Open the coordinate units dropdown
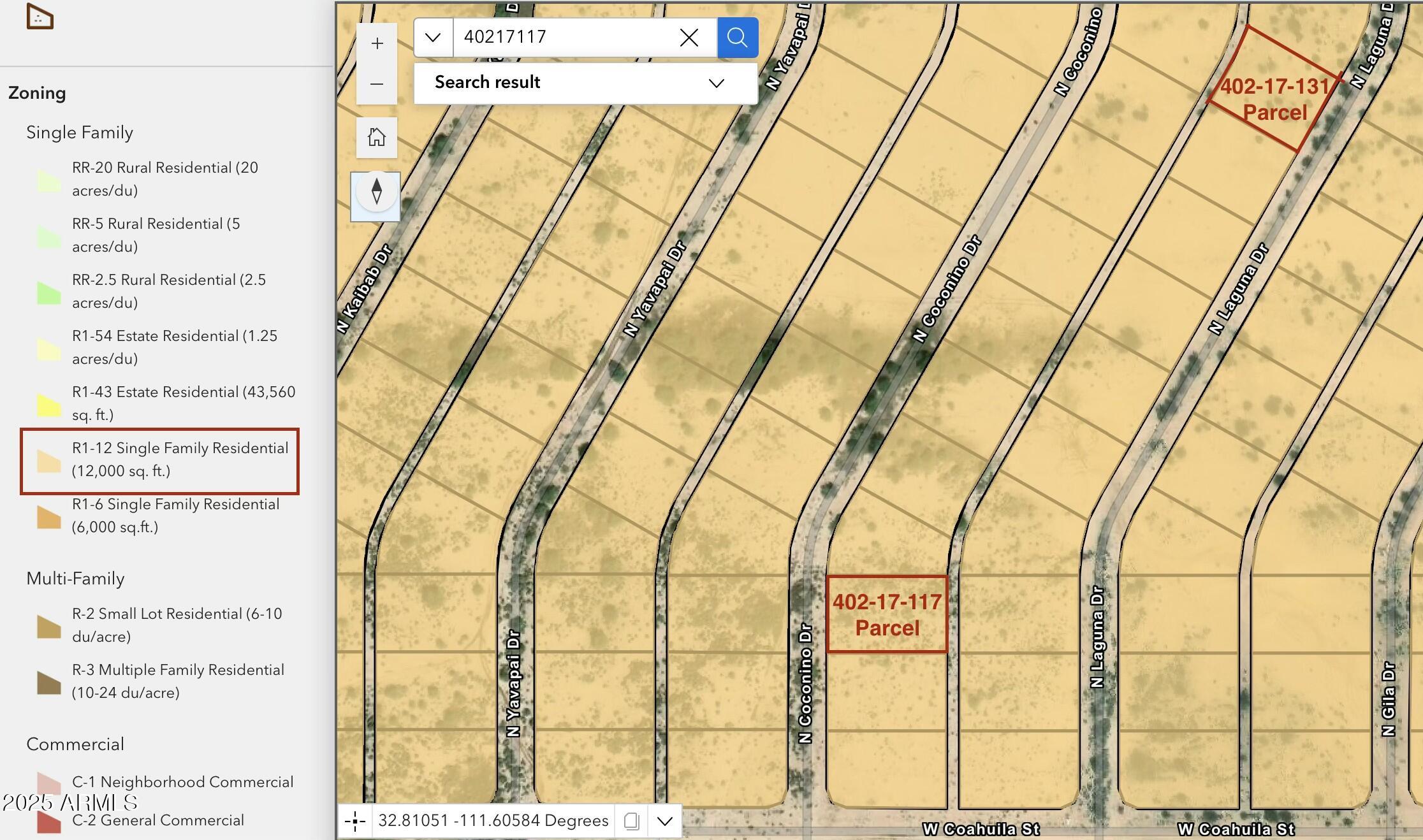This screenshot has width=1423, height=840. point(665,821)
